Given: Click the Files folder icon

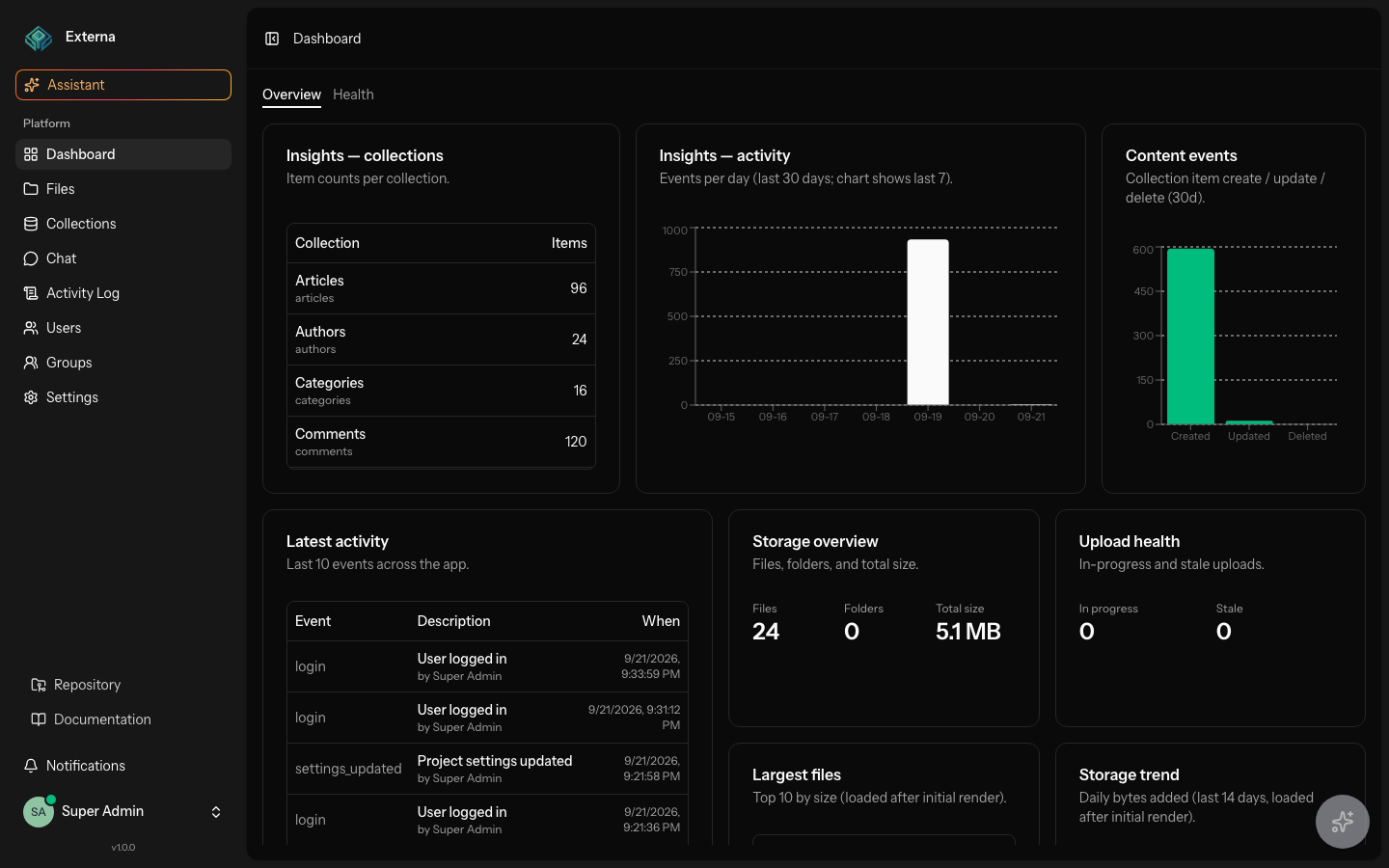Looking at the screenshot, I should tap(31, 189).
